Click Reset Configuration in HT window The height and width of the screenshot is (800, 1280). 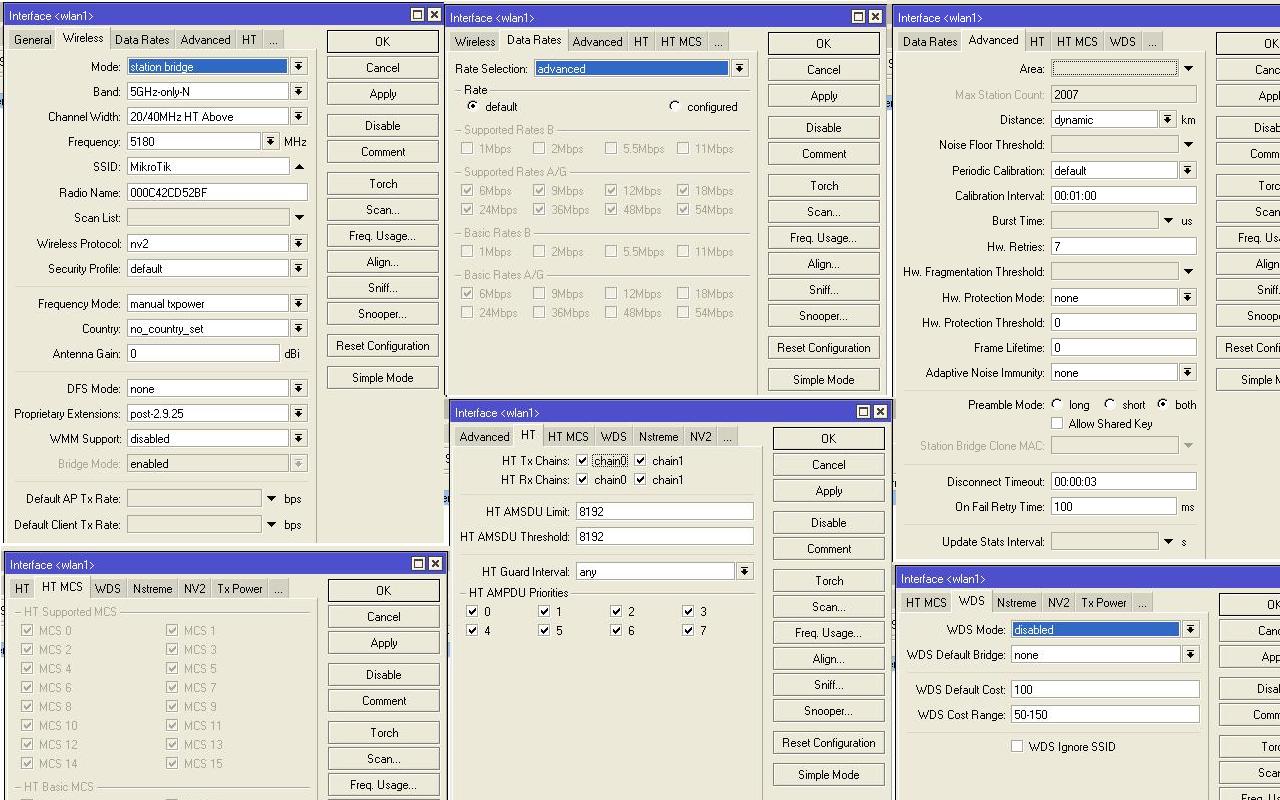(x=829, y=743)
